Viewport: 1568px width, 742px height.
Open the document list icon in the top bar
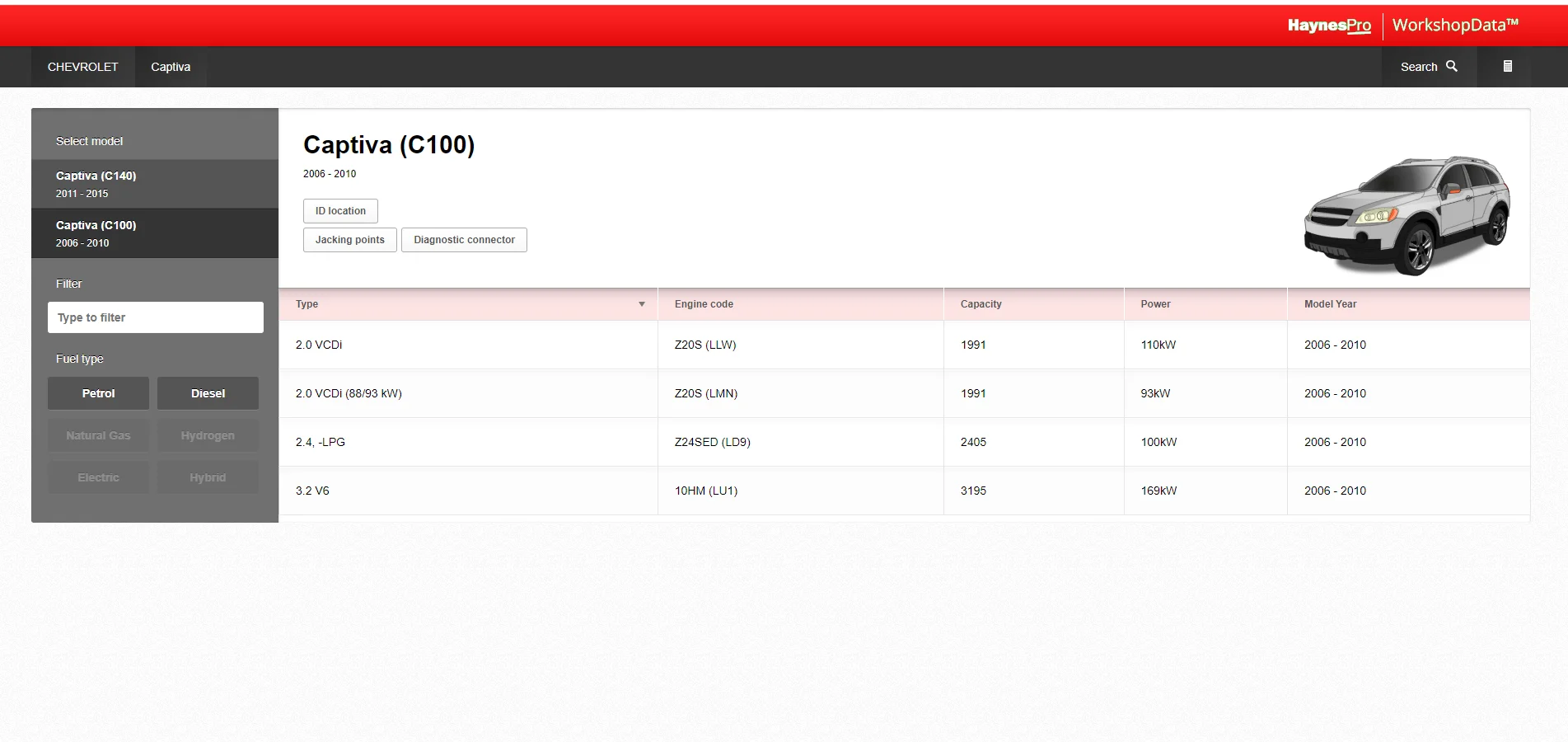pos(1508,66)
